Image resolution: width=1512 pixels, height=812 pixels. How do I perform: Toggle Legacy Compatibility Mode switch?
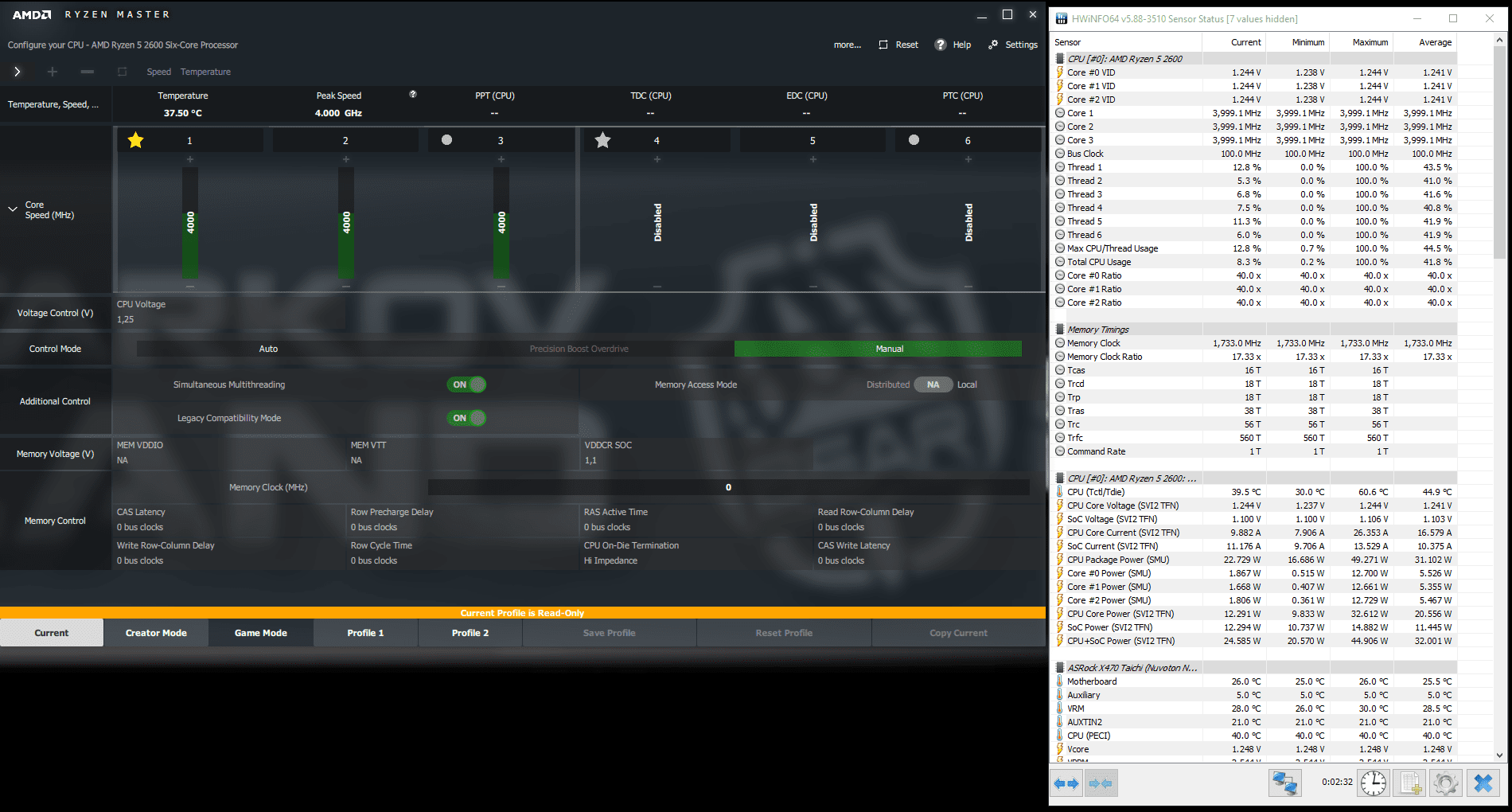point(467,418)
